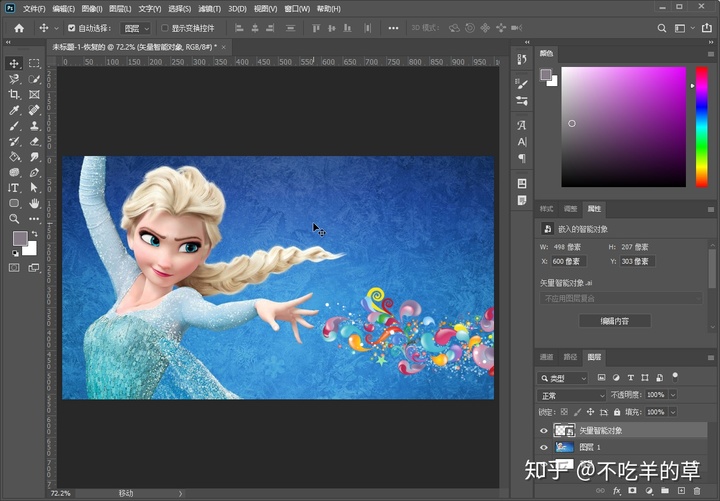Hide the 图层 1 layer
This screenshot has width=720, height=501.
[x=544, y=447]
